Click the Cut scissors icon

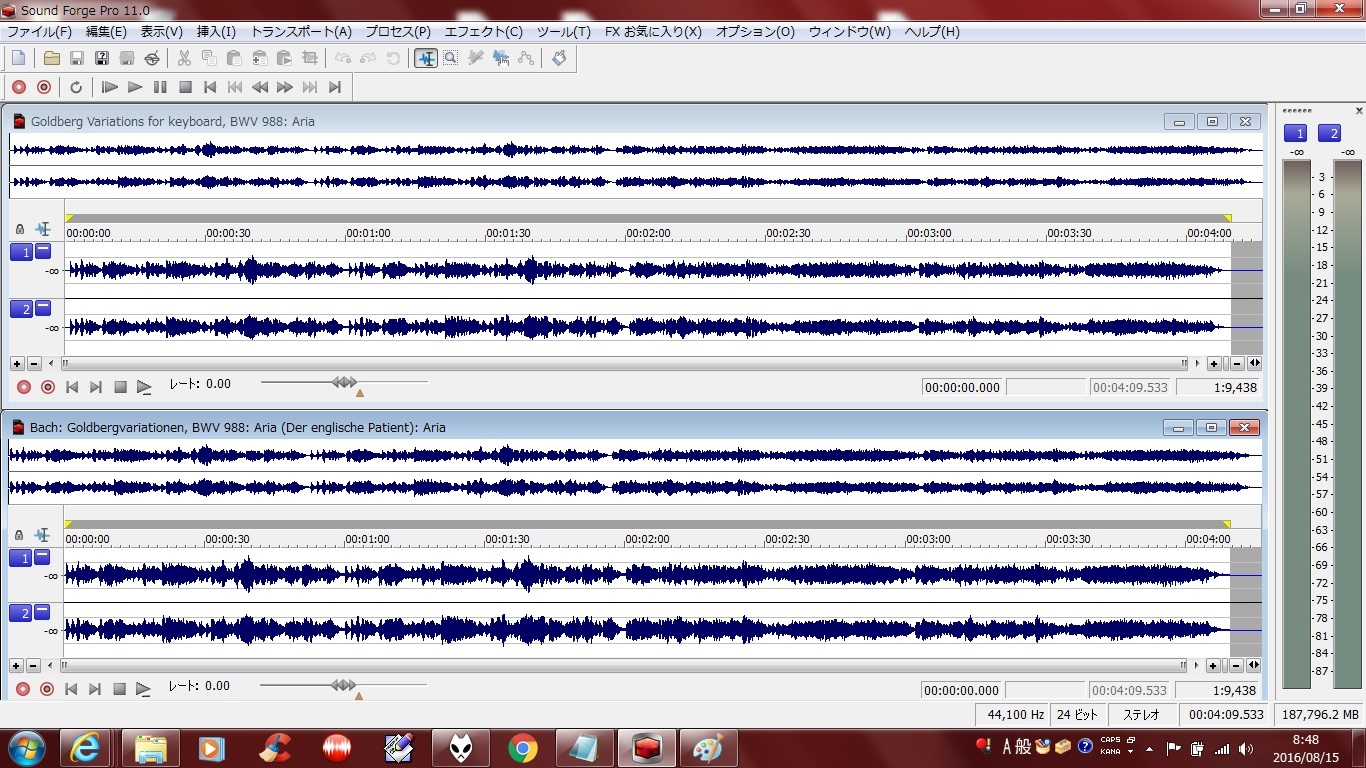pos(184,58)
